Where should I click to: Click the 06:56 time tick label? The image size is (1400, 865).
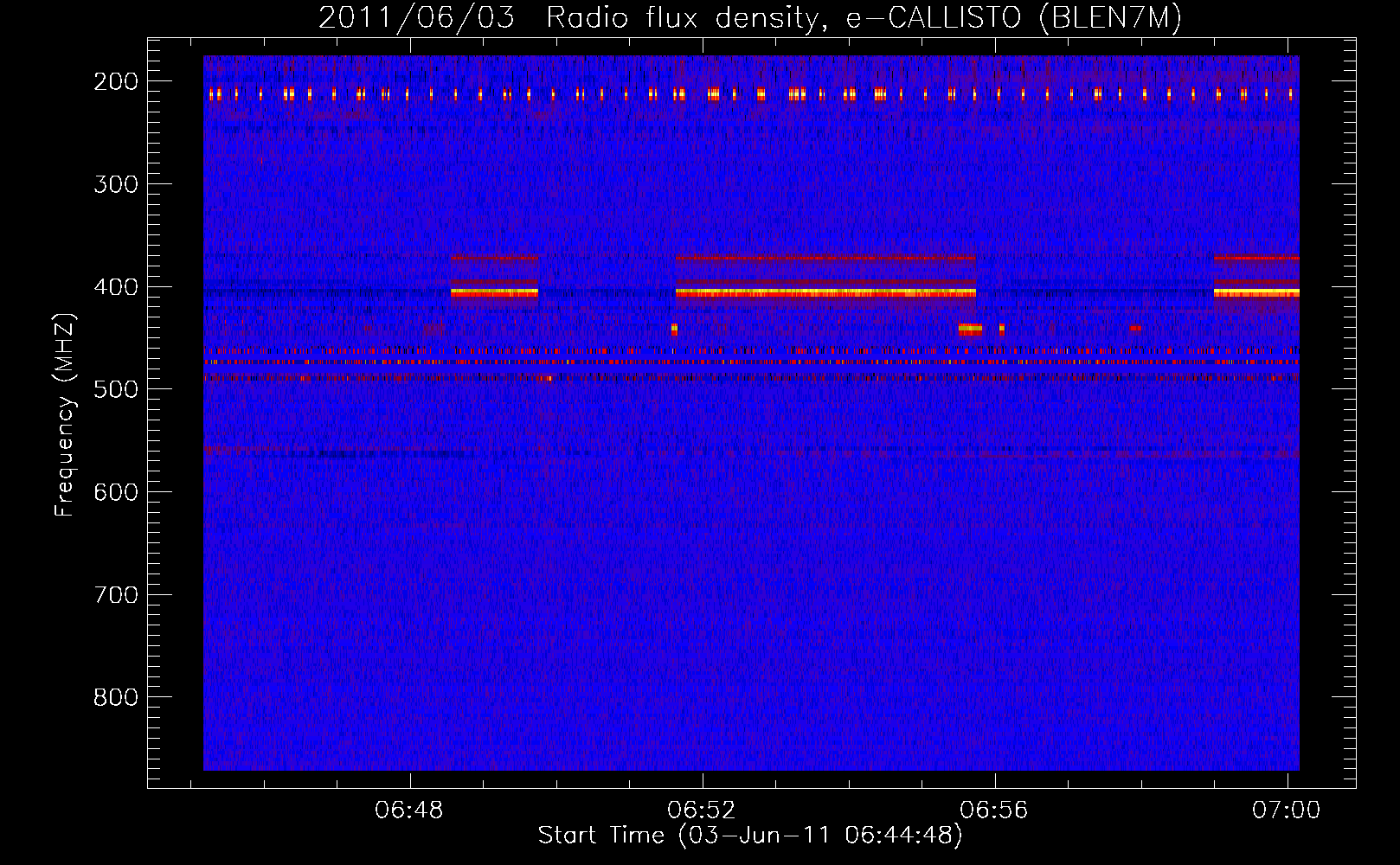coord(994,811)
